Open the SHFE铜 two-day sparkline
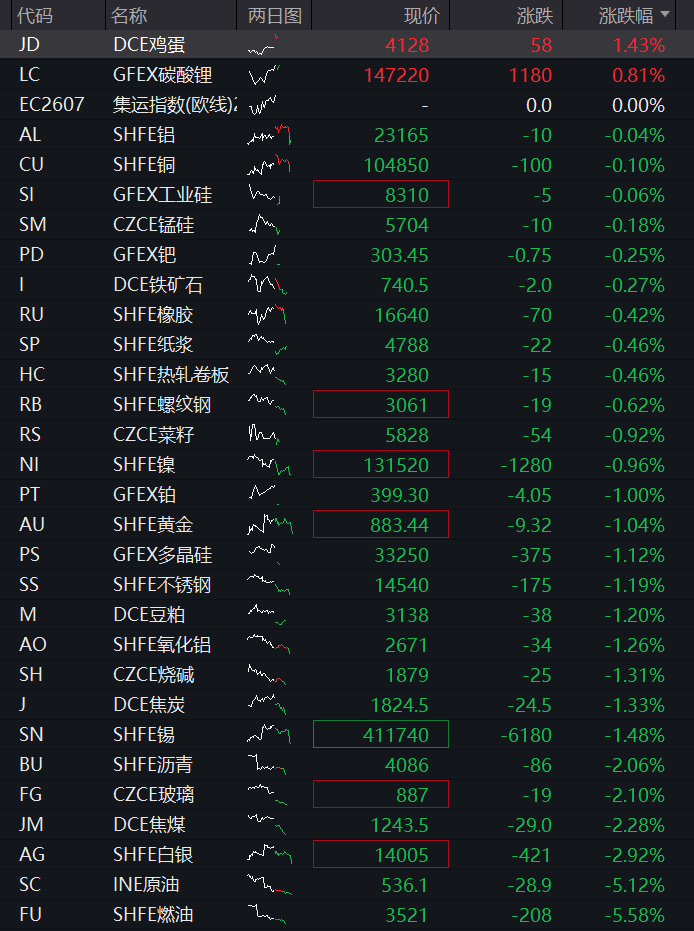This screenshot has width=694, height=931. click(x=269, y=165)
